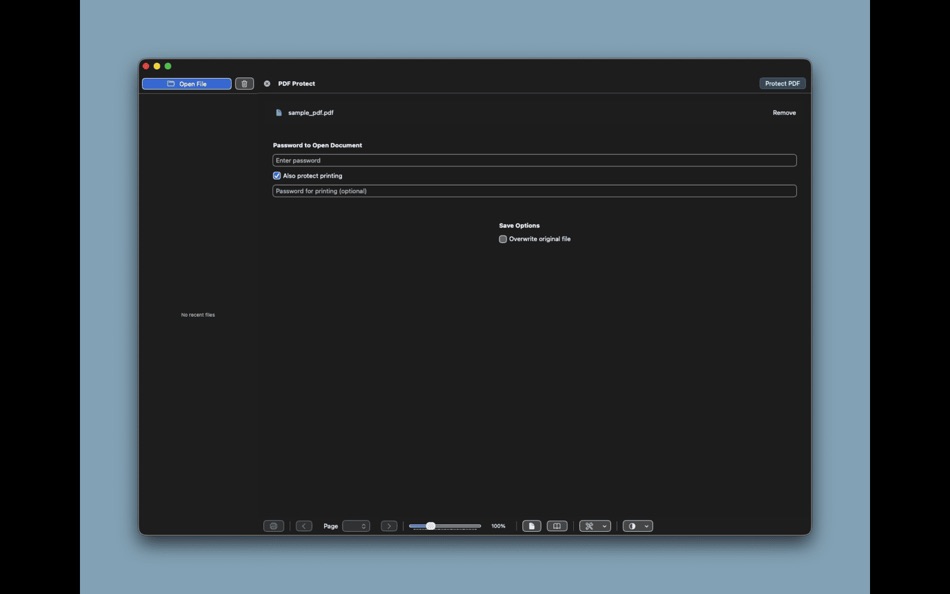This screenshot has width=950, height=594.
Task: Click the zoom slider handle
Action: point(430,526)
